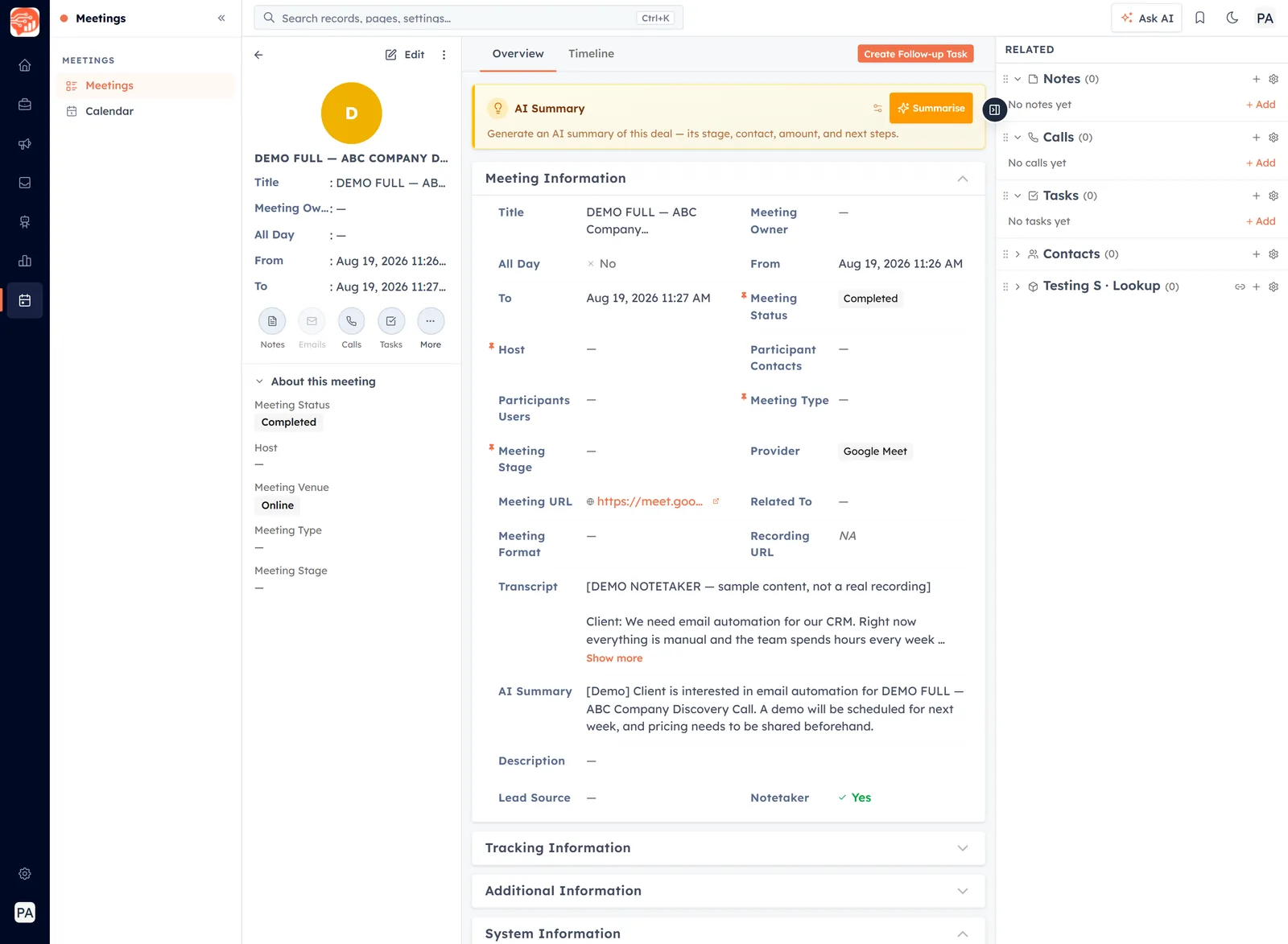Viewport: 1288px width, 944px height.
Task: Open the PA user avatar in top bar
Action: 1265,18
